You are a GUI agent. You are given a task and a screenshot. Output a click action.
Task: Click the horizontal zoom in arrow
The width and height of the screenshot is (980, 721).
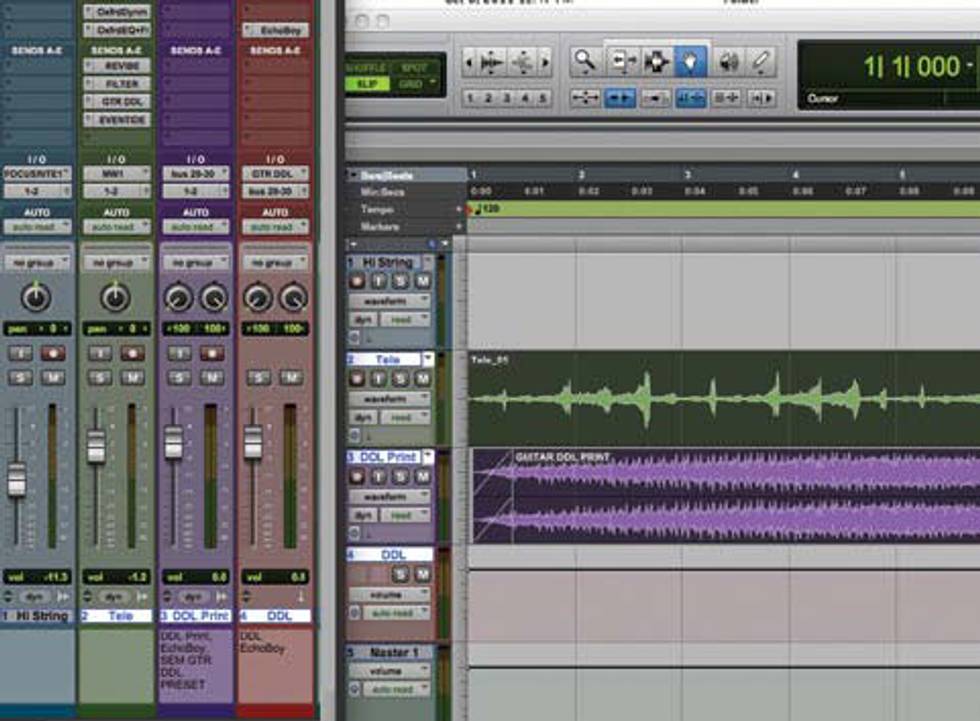pyautogui.click(x=546, y=62)
